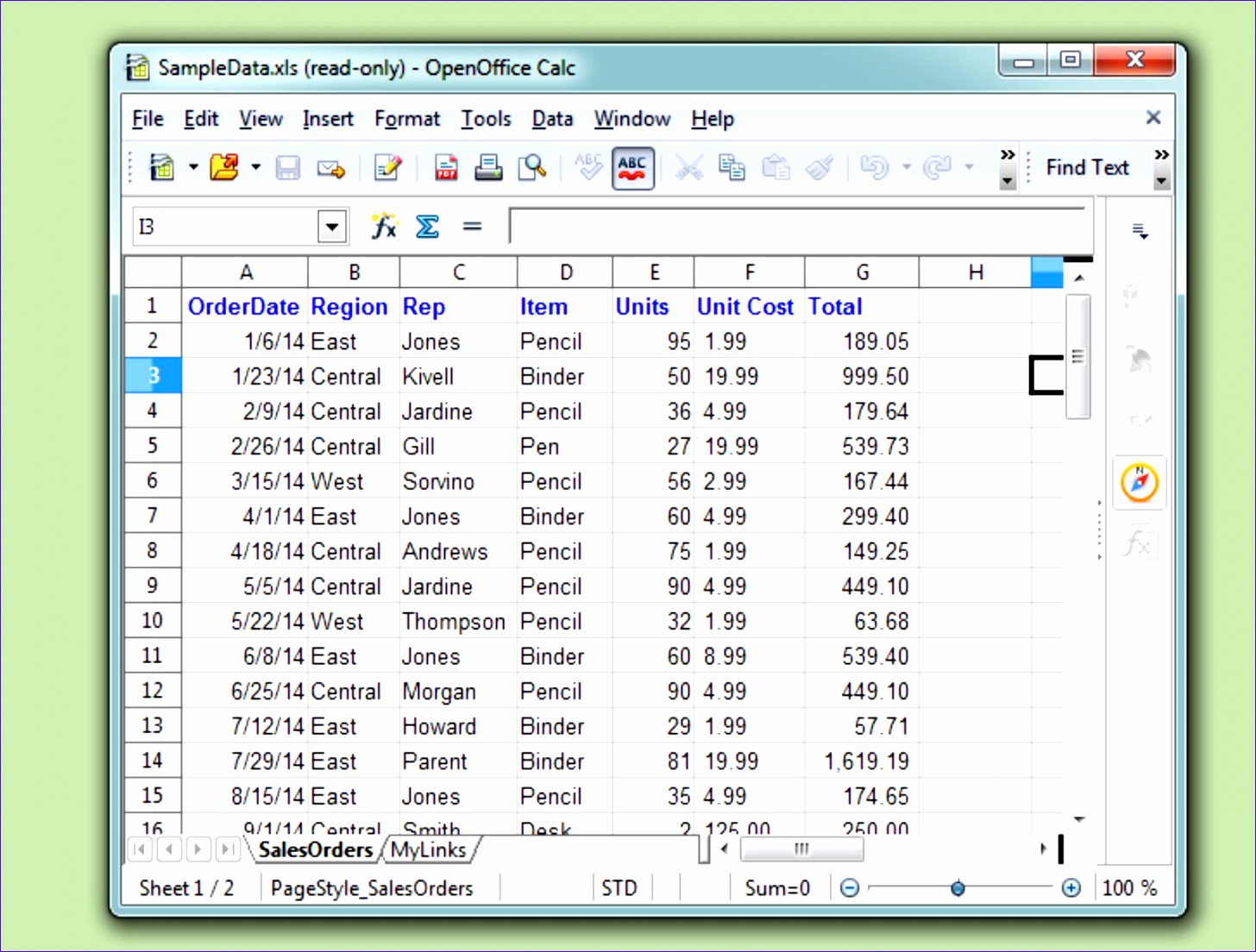This screenshot has height=952, width=1256.
Task: Click the zoom out minus button
Action: point(850,888)
